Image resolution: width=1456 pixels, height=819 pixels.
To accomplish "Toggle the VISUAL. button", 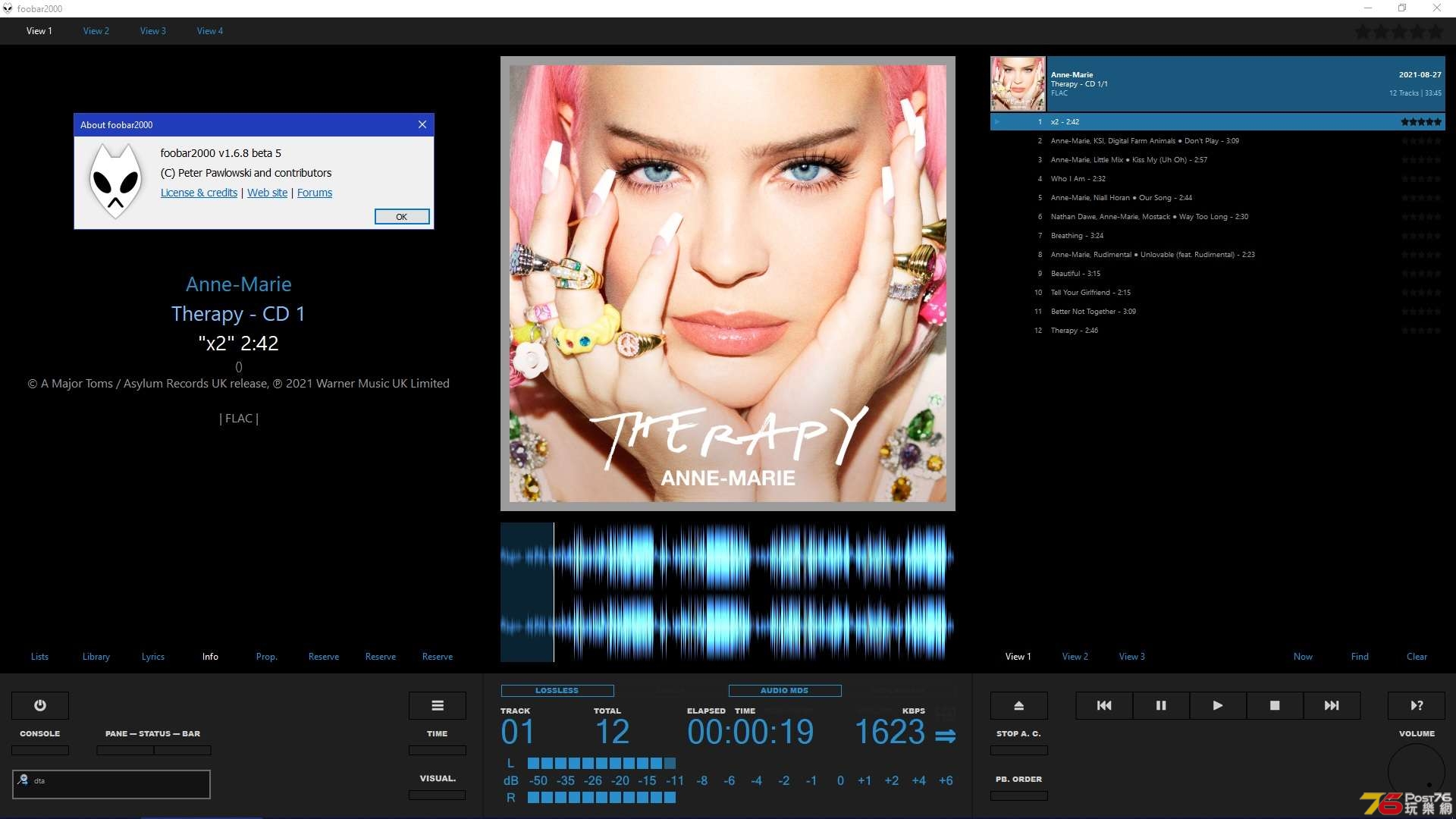I will click(x=438, y=795).
